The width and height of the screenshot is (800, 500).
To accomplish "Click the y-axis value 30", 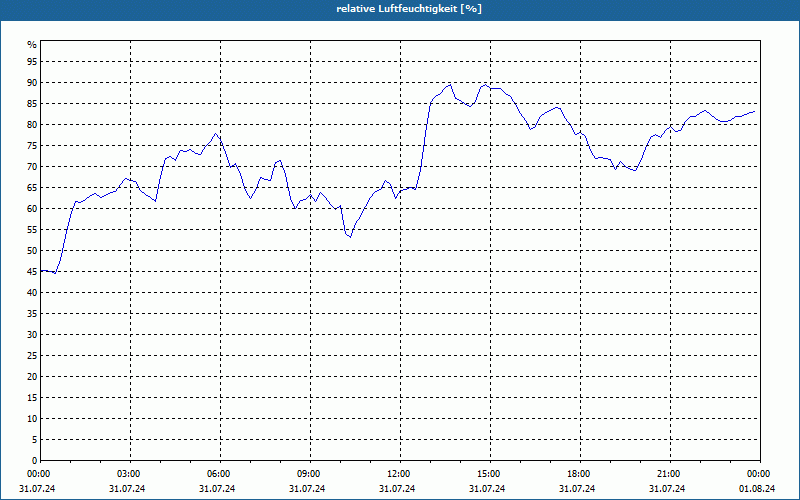I will (x=32, y=335).
